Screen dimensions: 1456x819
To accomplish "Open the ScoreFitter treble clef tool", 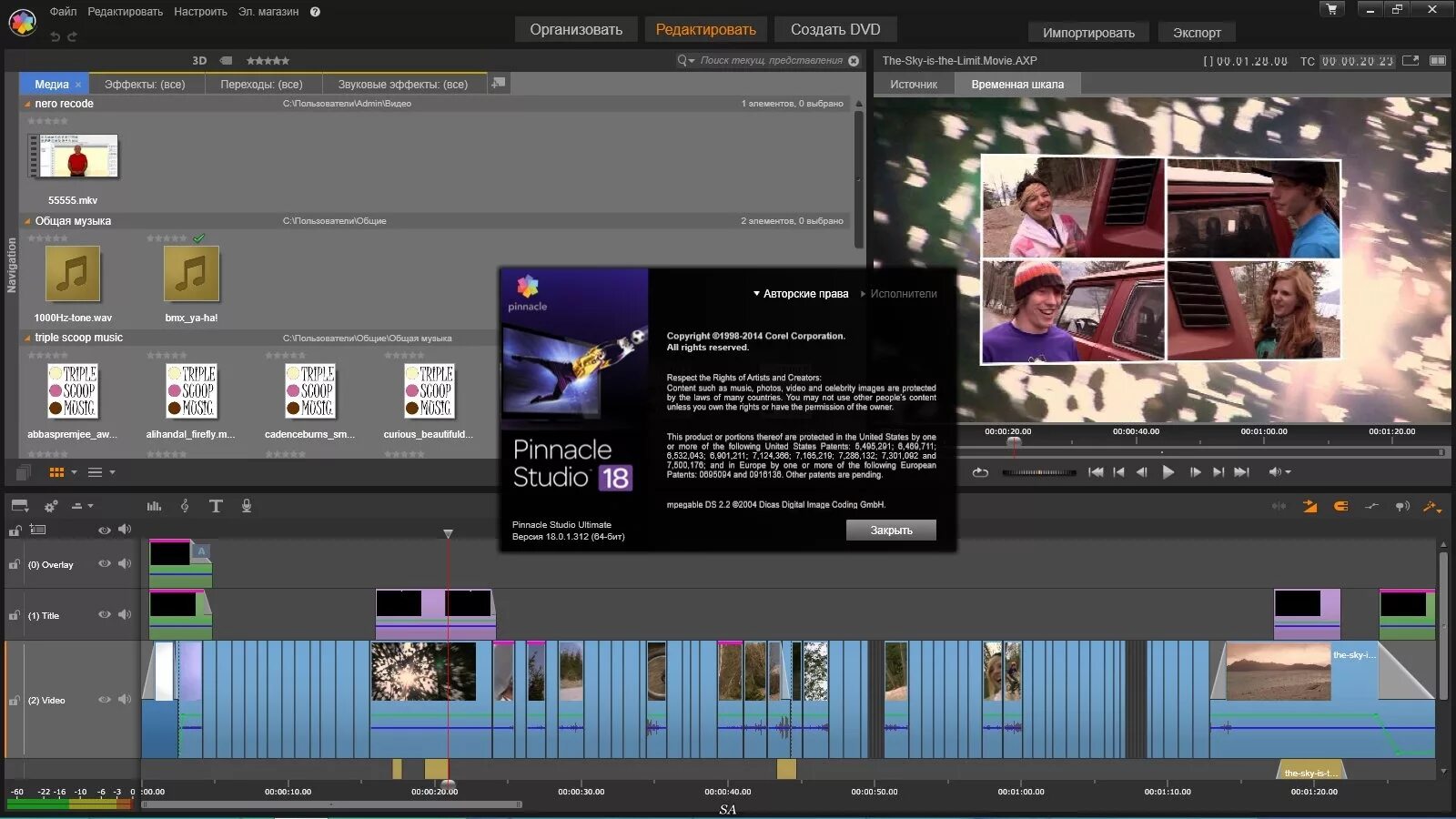I will pos(185,506).
